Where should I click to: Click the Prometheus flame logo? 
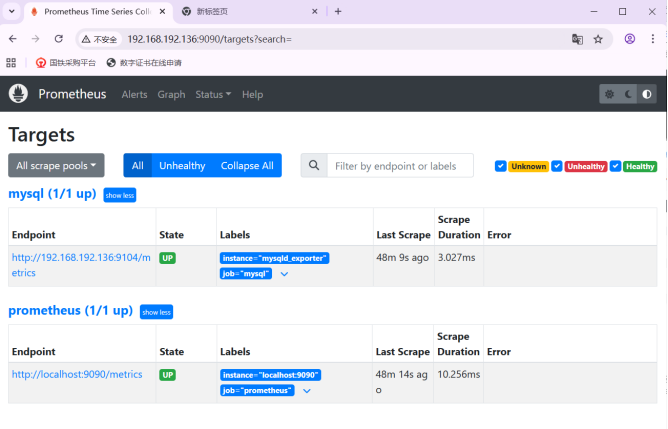coord(18,94)
